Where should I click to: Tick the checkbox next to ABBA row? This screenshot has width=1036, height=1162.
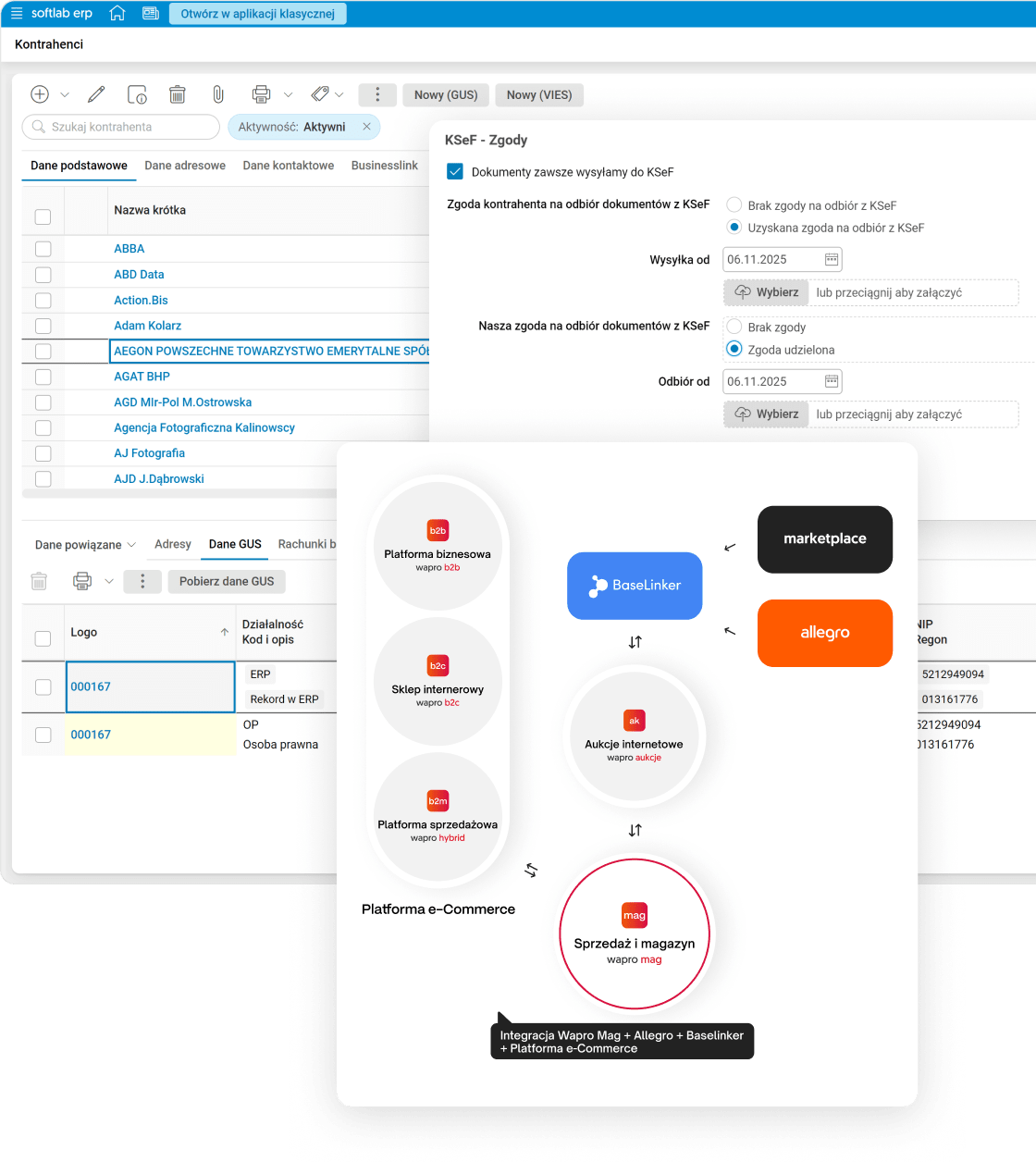tap(43, 249)
